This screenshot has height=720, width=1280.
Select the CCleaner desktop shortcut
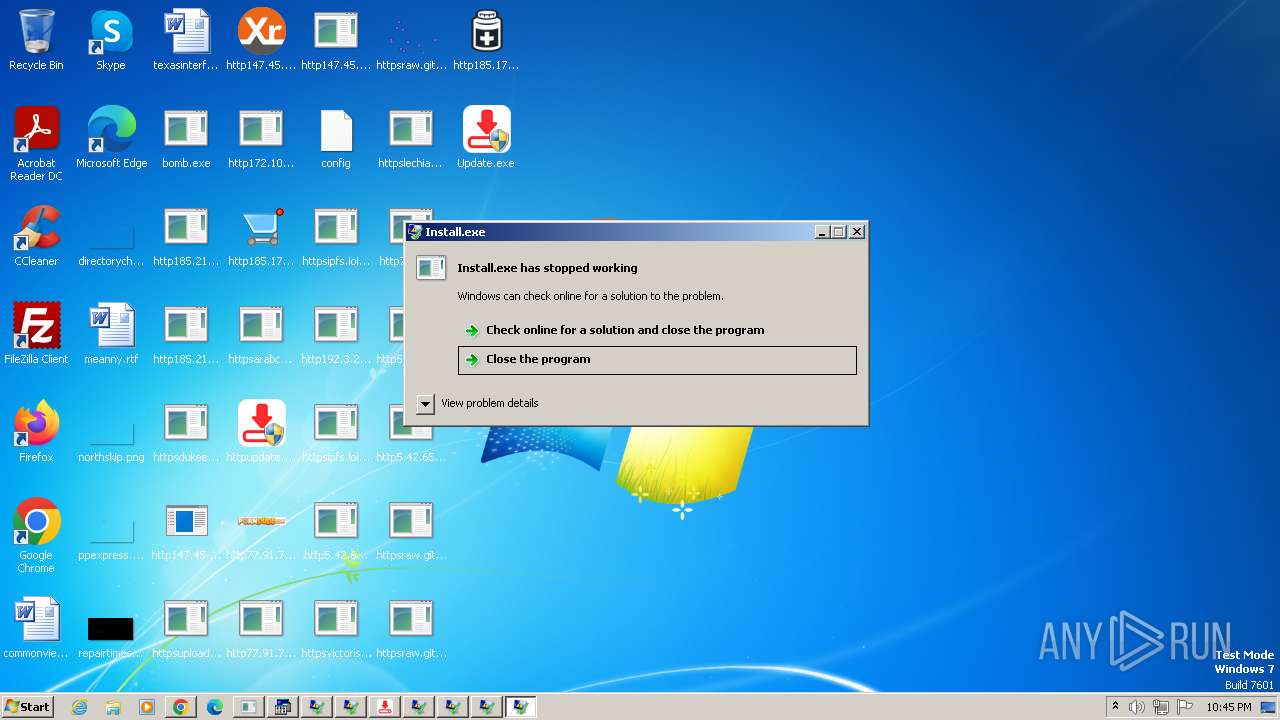click(x=36, y=236)
